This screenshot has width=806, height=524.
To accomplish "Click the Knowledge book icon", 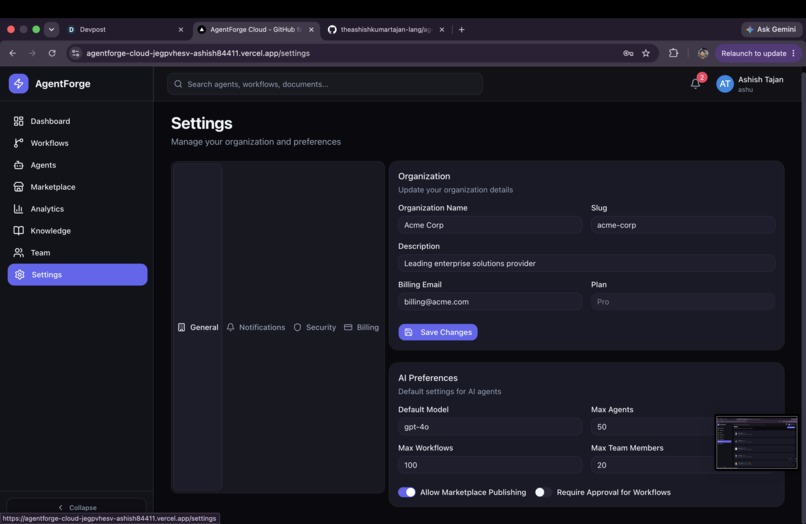I will 19,231.
